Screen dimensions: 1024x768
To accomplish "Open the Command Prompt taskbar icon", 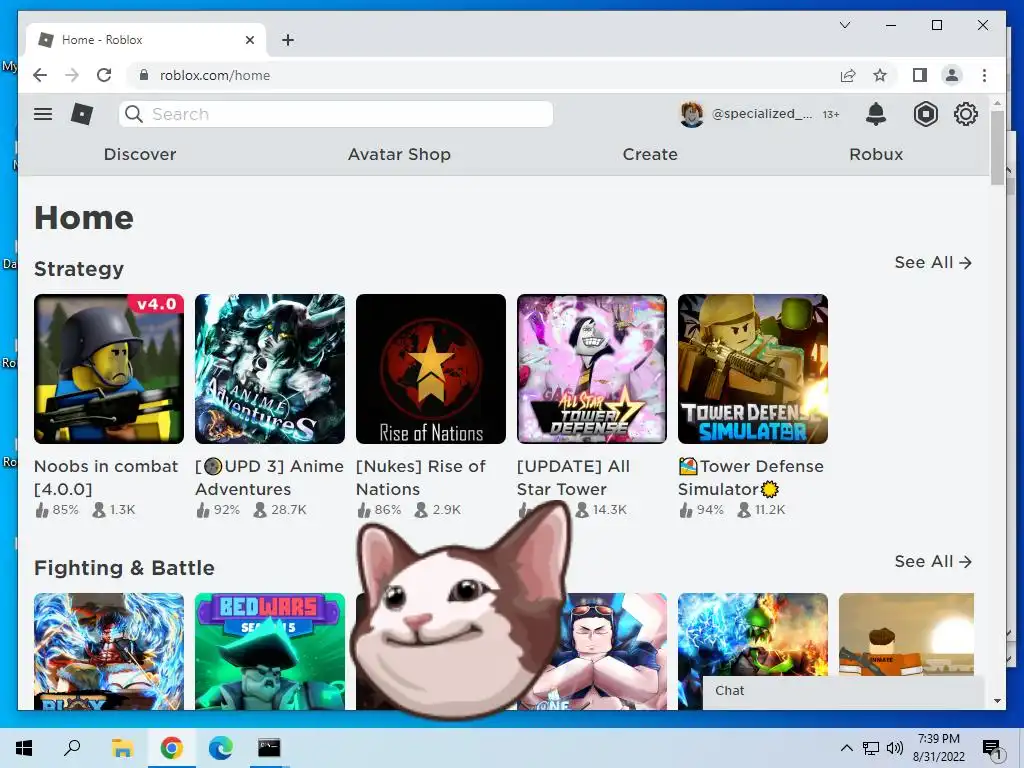I will 269,748.
